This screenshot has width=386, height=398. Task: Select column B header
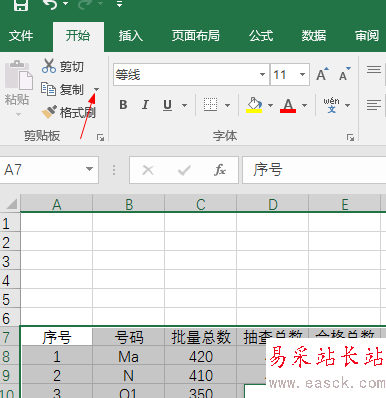[x=129, y=204]
